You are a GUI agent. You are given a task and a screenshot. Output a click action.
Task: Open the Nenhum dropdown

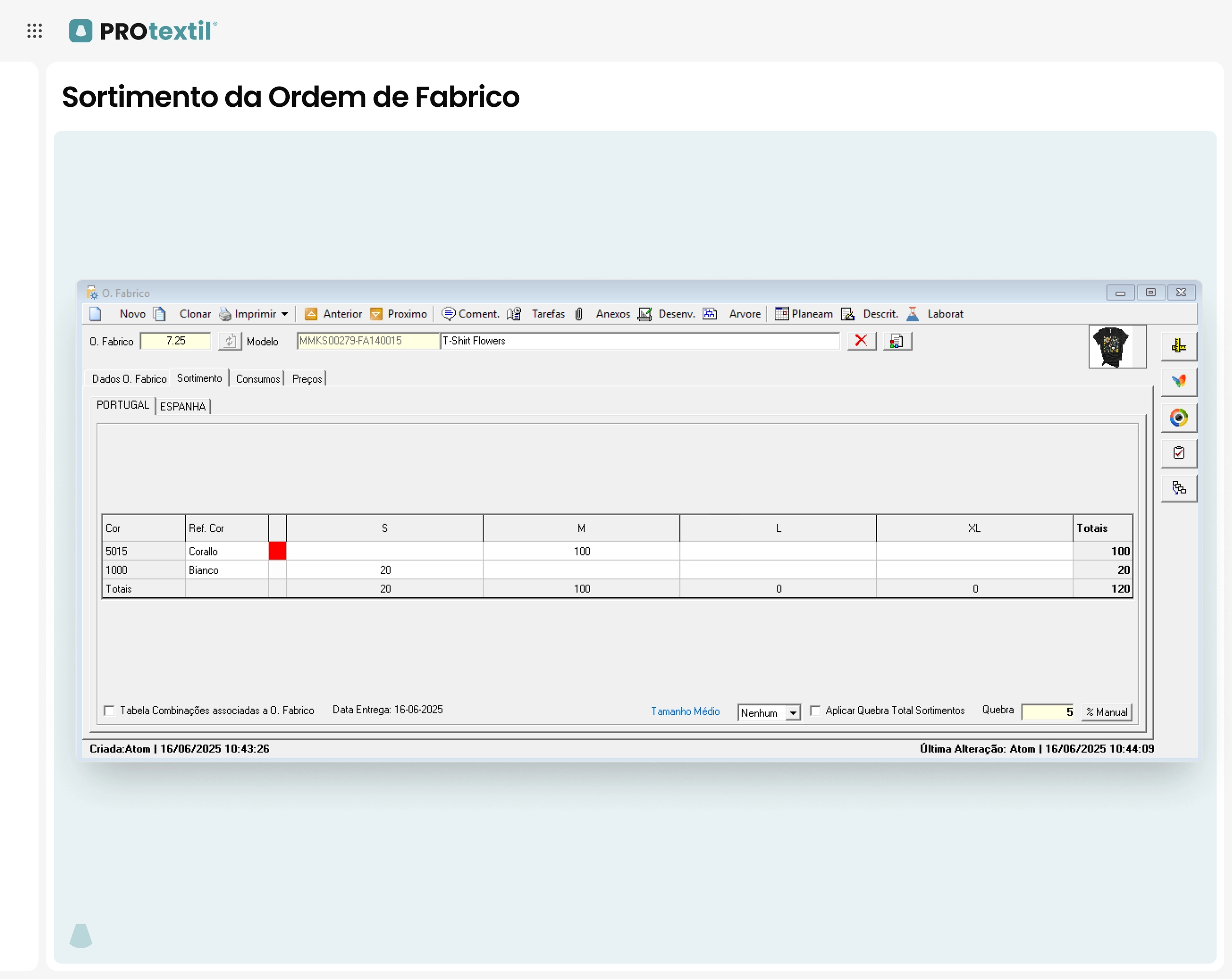coord(793,713)
